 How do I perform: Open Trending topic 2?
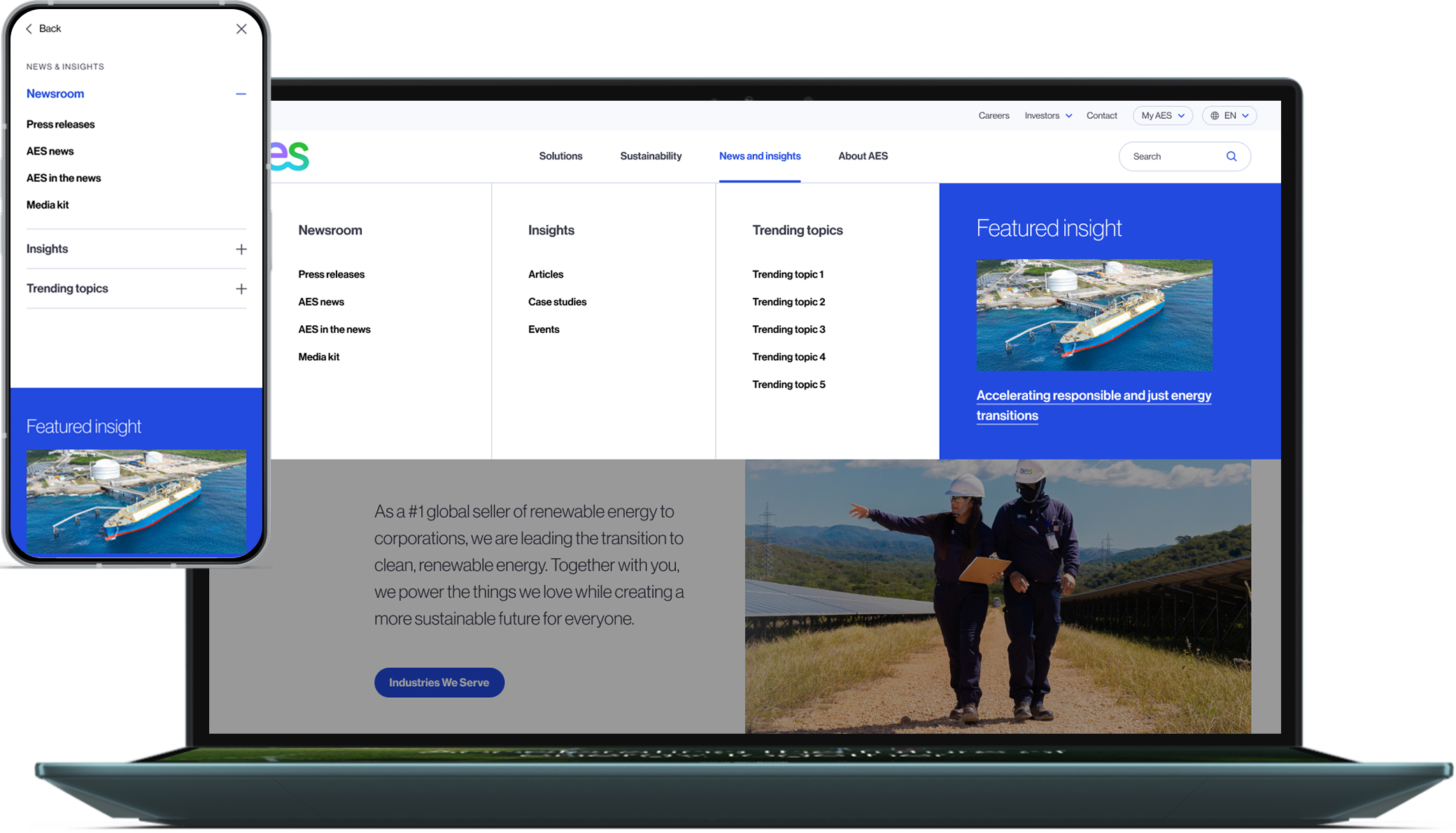coord(789,302)
